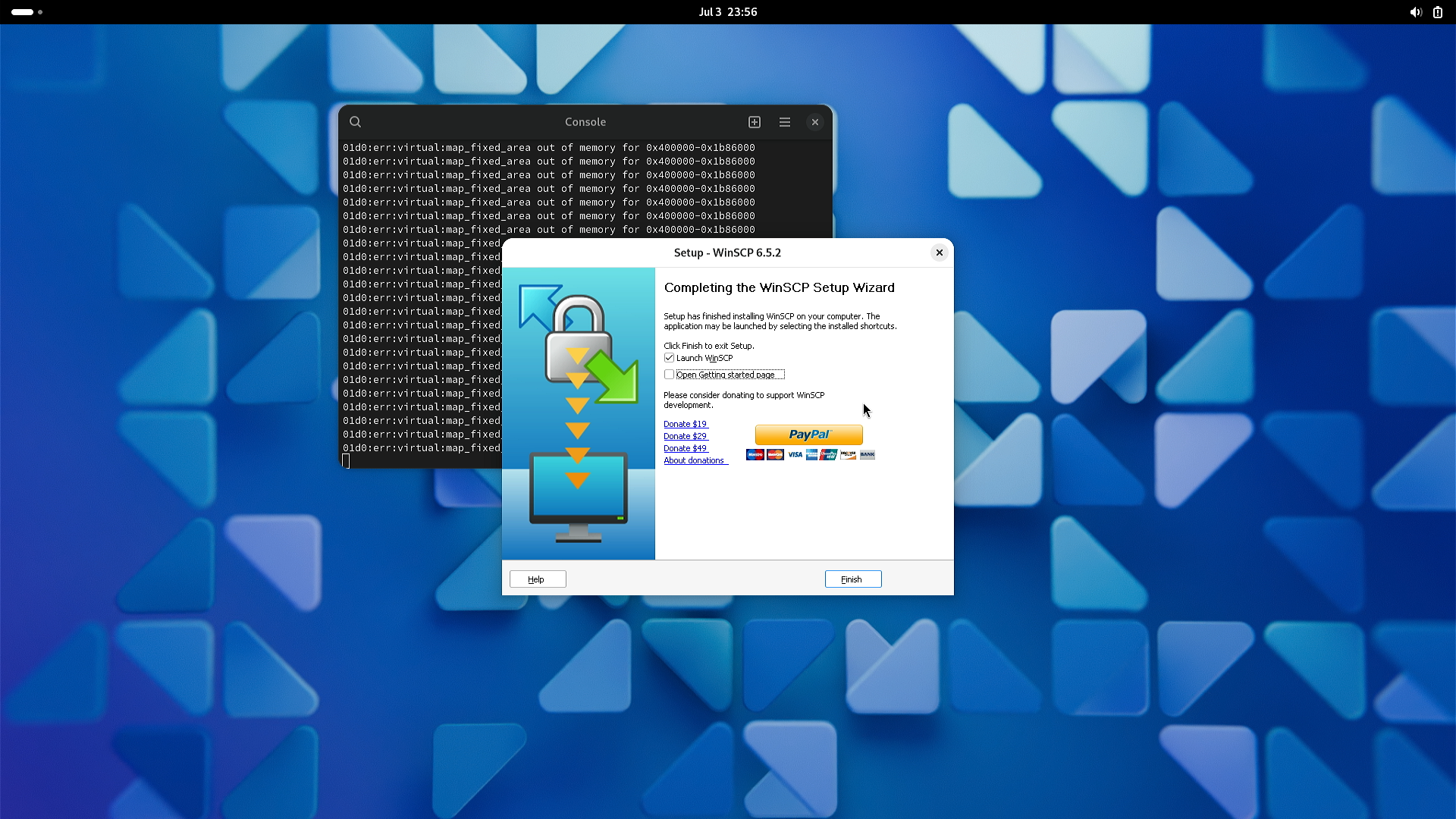
Task: Click the bank transfer payment icon
Action: pyautogui.click(x=868, y=455)
